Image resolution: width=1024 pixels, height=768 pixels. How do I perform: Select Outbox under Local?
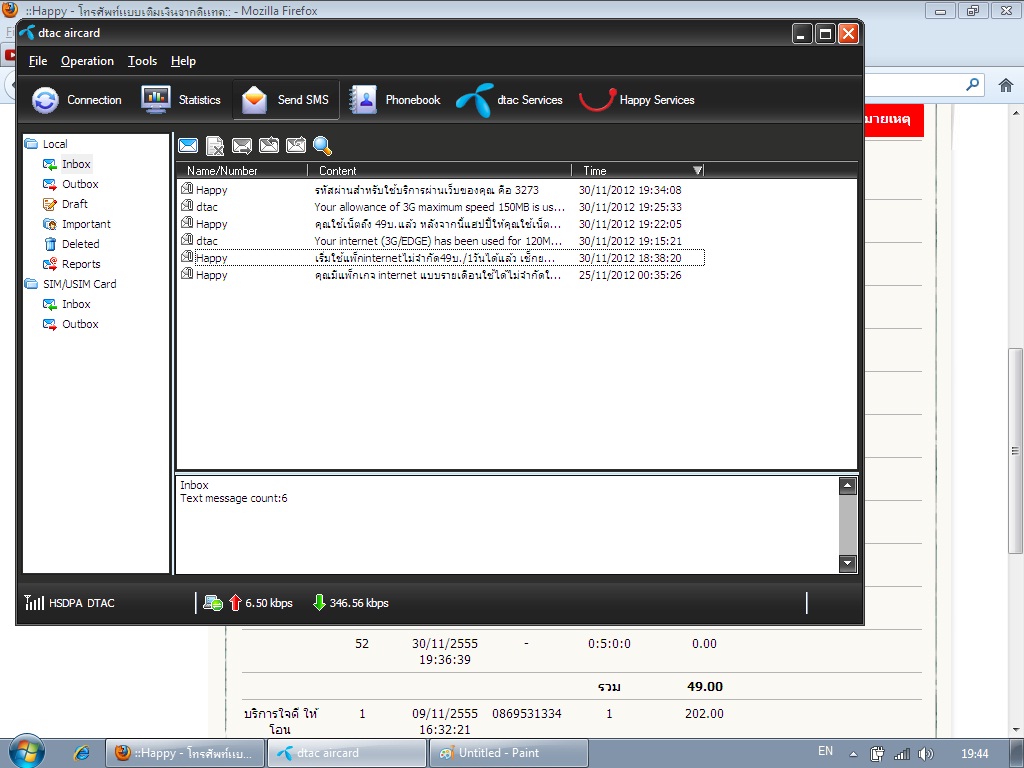(x=71, y=184)
